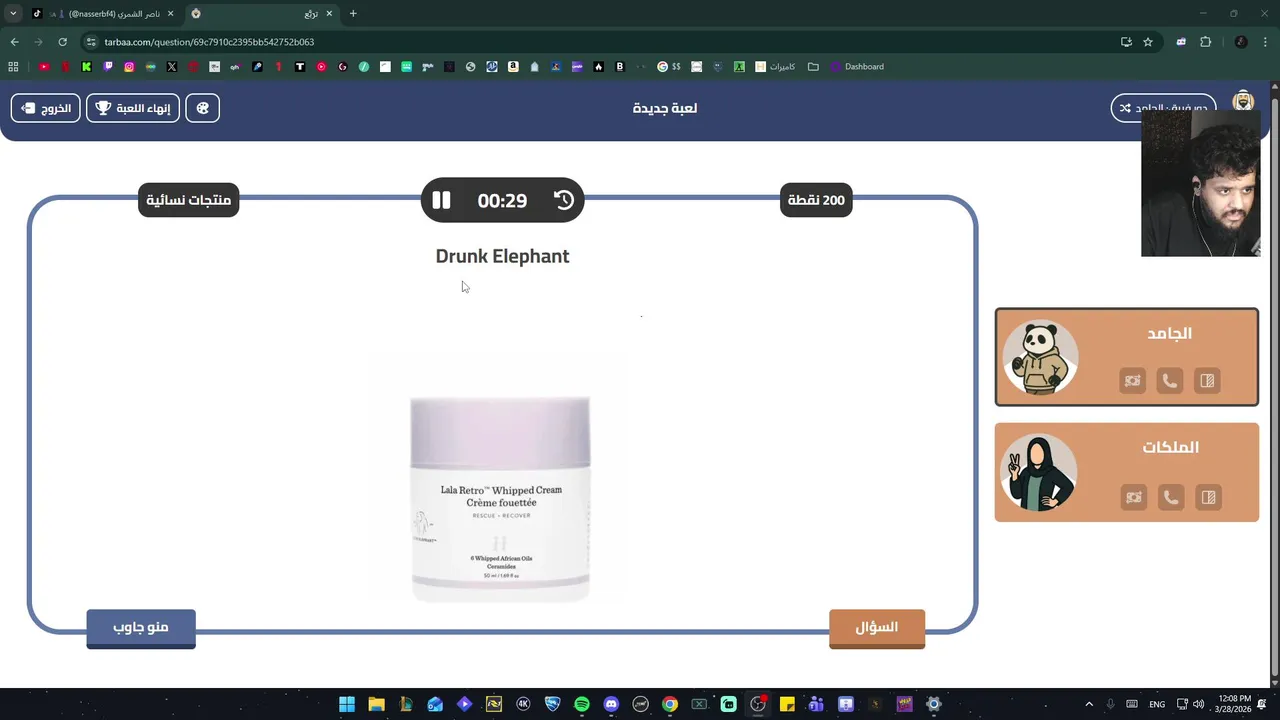Screen dimensions: 1280x720
Task: Switch the ENG input language
Action: tap(1157, 704)
